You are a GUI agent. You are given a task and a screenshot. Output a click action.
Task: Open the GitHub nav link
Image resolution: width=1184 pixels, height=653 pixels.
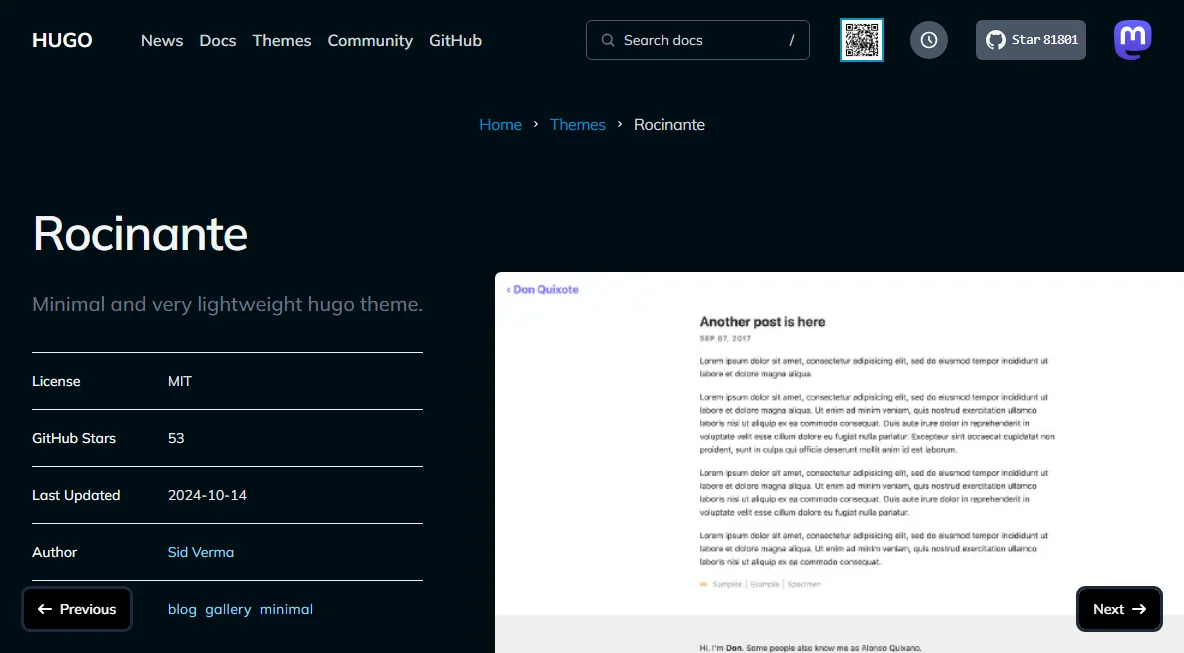point(455,40)
